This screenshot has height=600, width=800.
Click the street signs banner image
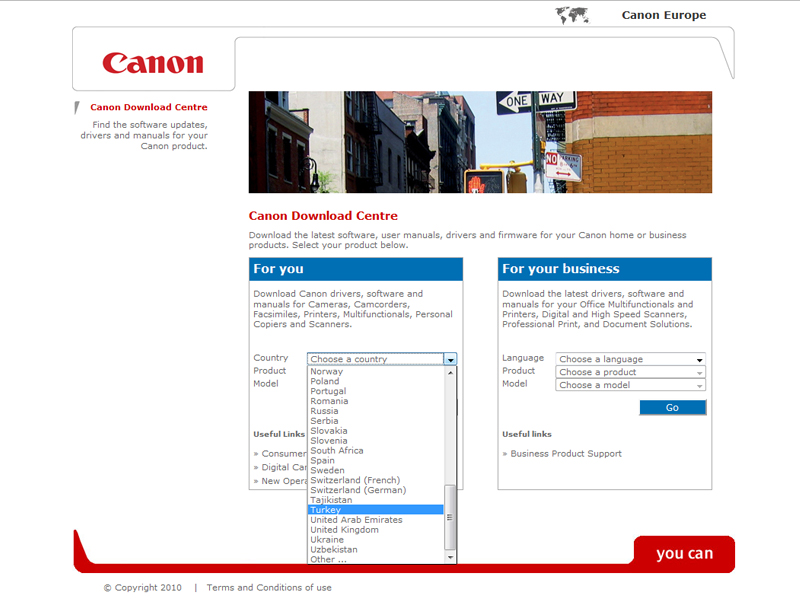pyautogui.click(x=480, y=142)
